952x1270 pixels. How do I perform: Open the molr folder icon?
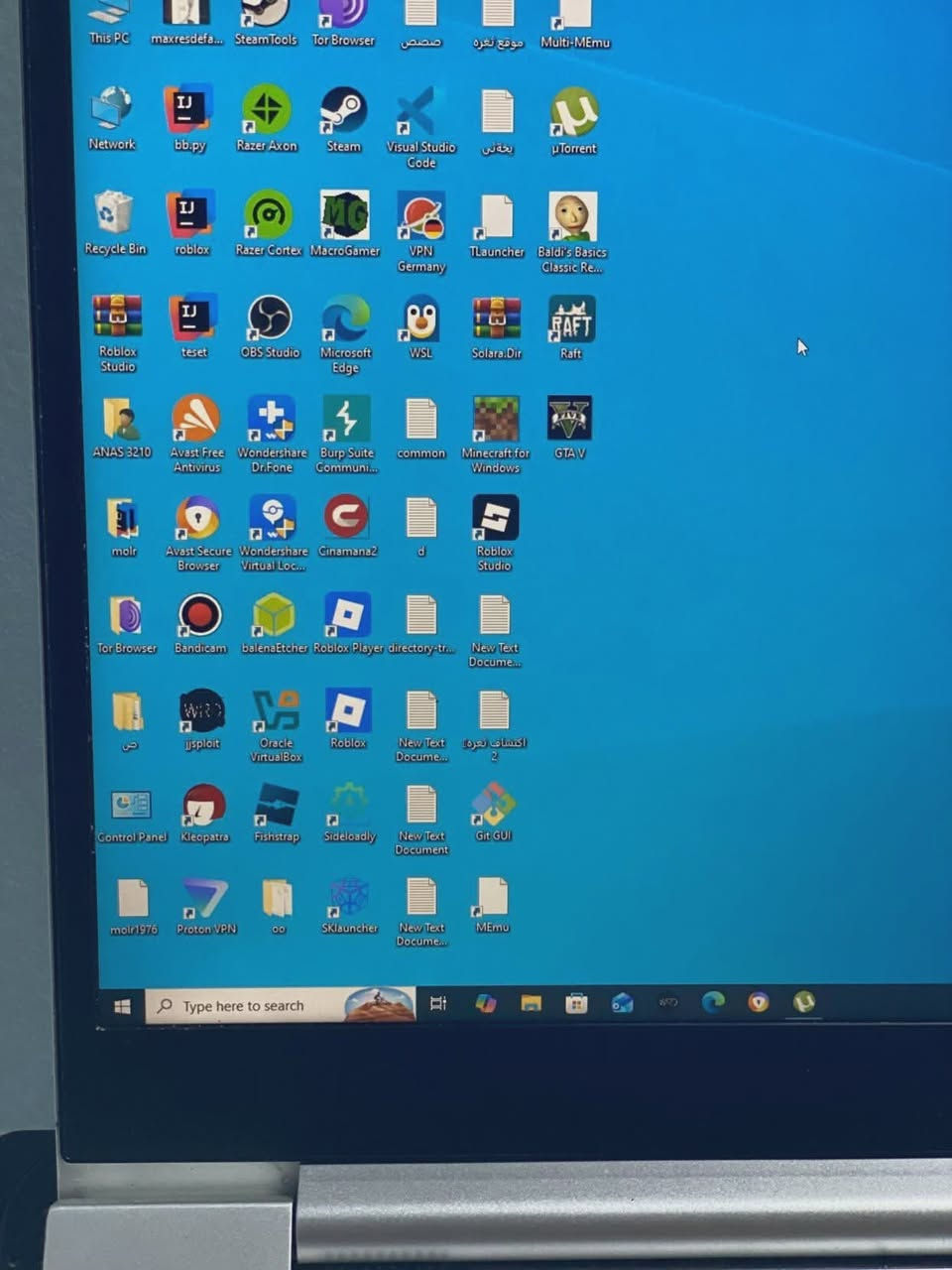123,519
